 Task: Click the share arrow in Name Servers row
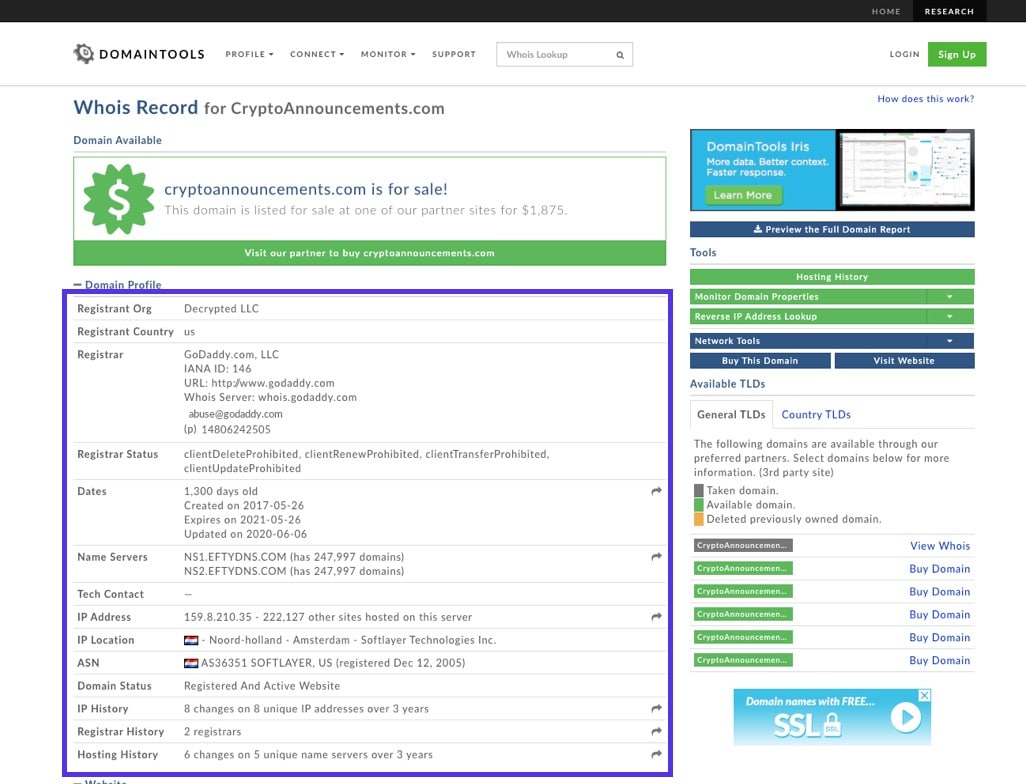click(x=656, y=557)
